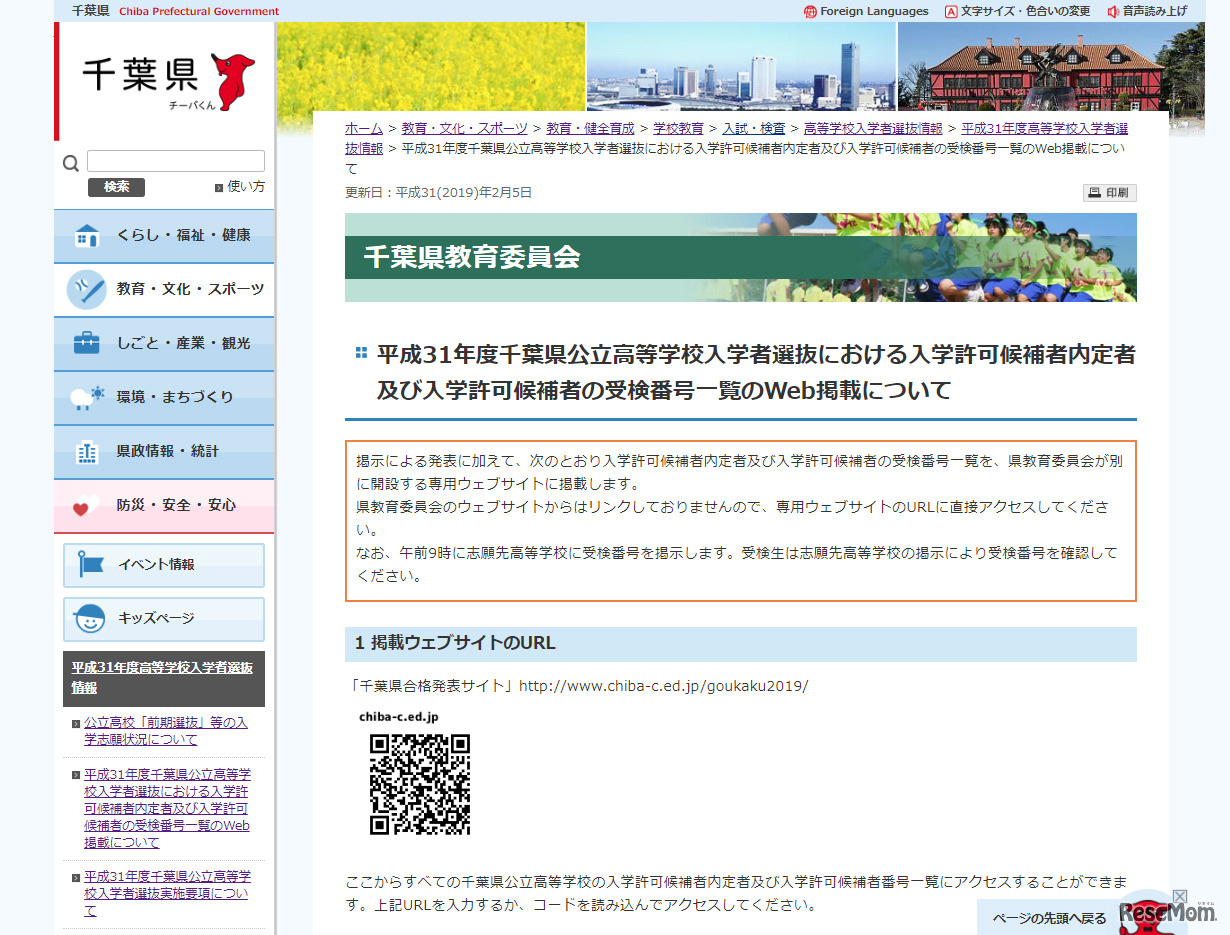Click the speaker icon for 音声読み上げ
This screenshot has width=1230, height=935.
pyautogui.click(x=1113, y=12)
